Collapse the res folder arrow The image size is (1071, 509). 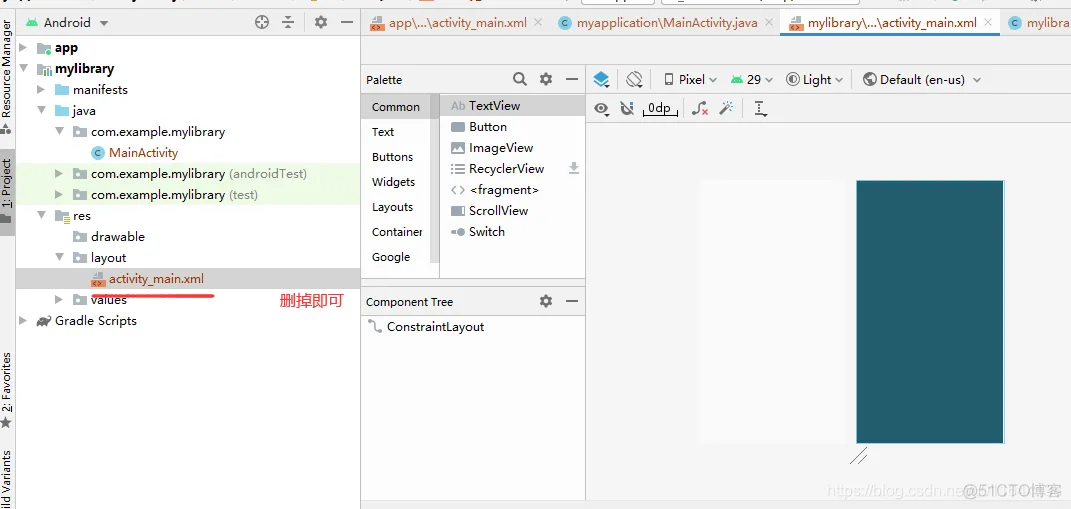click(x=41, y=215)
